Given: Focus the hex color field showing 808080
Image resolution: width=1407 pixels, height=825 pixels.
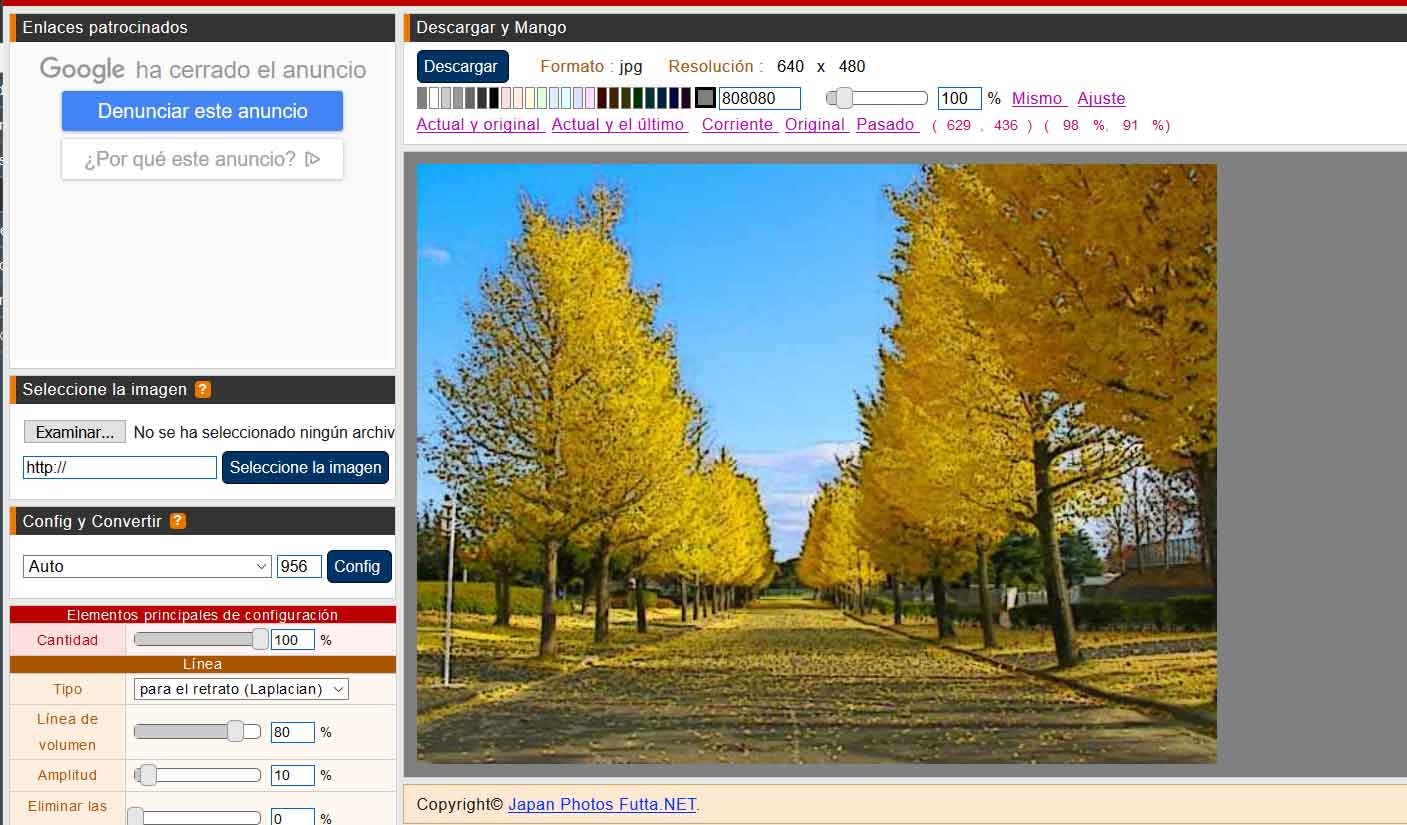Looking at the screenshot, I should click(760, 98).
